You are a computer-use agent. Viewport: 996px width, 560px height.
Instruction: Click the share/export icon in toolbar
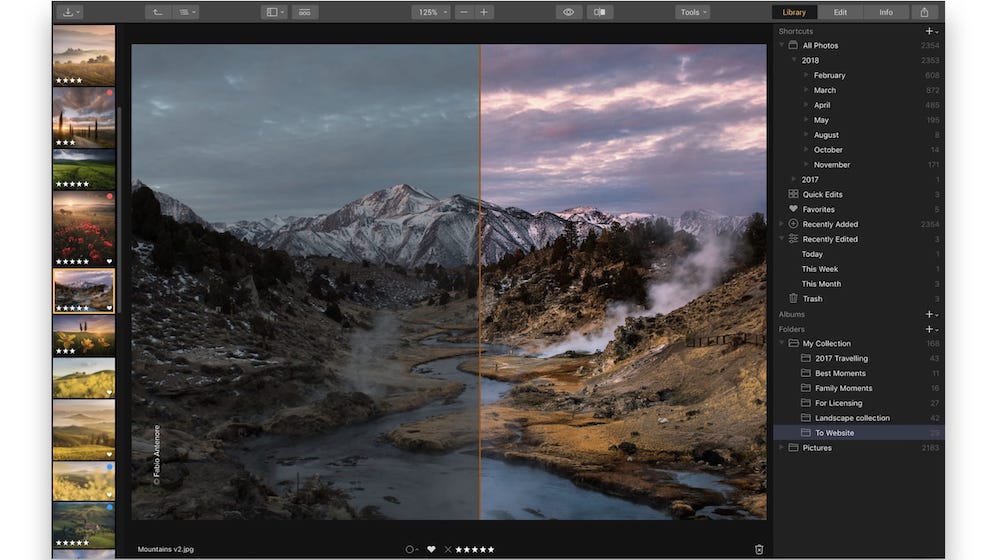click(924, 12)
